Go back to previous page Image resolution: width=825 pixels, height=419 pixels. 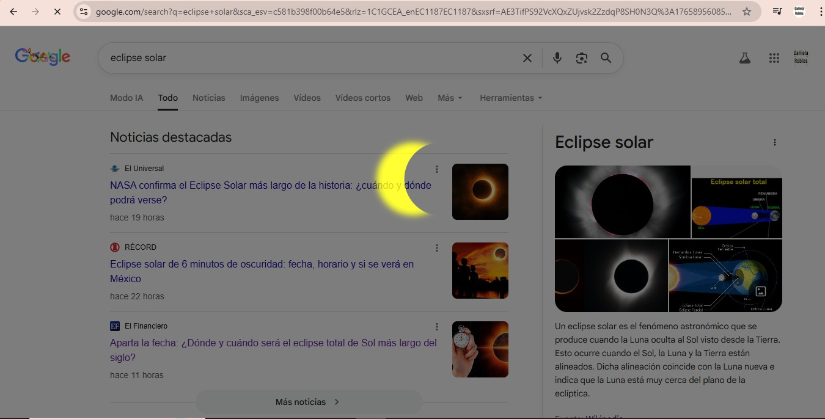13,11
